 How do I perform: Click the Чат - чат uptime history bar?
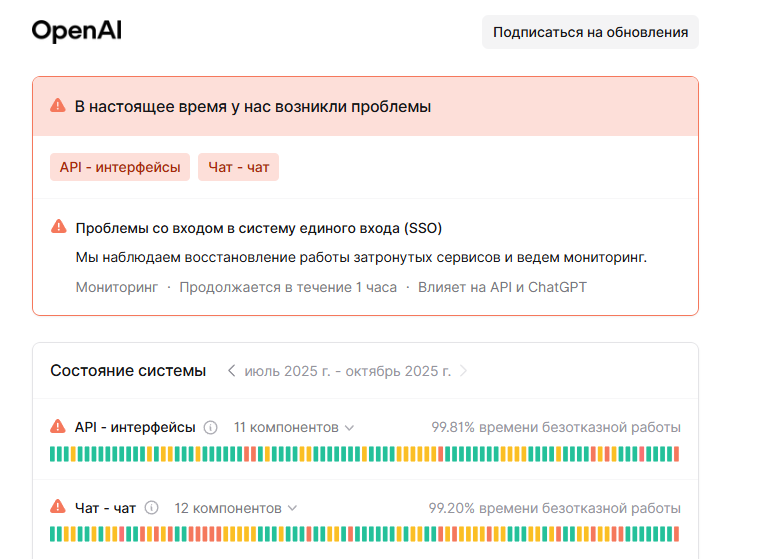[x=365, y=534]
